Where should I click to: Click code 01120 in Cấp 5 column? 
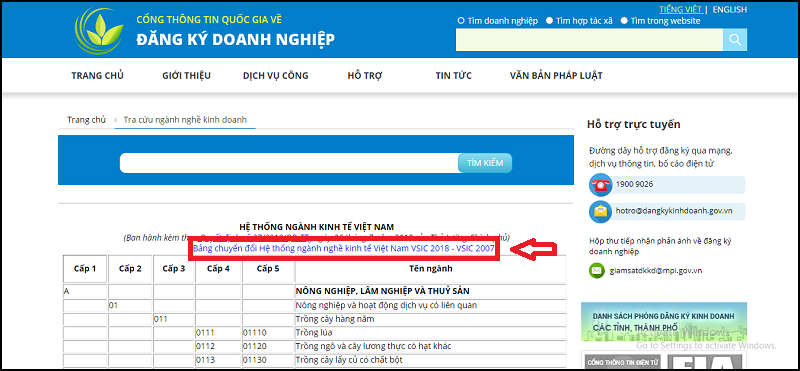pos(255,347)
